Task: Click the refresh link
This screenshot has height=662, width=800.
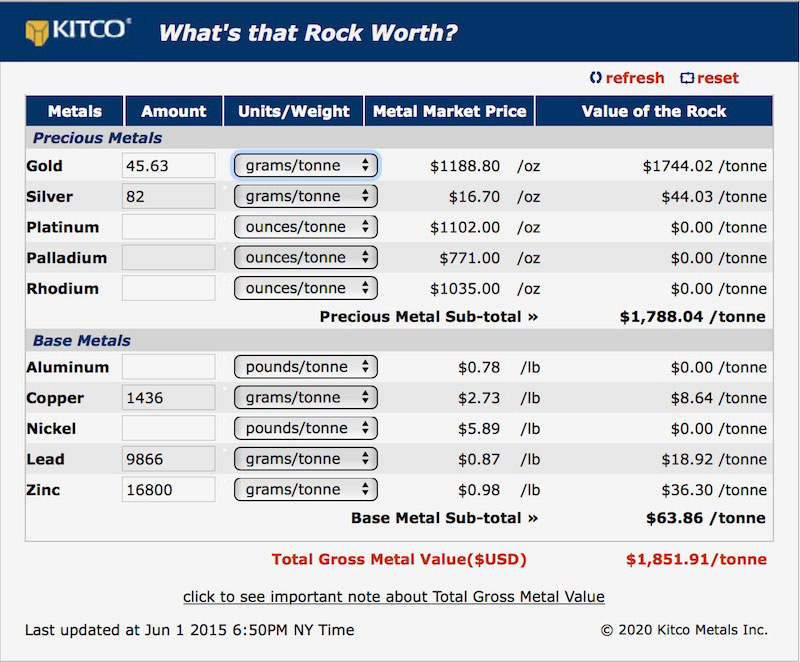Action: pos(635,78)
